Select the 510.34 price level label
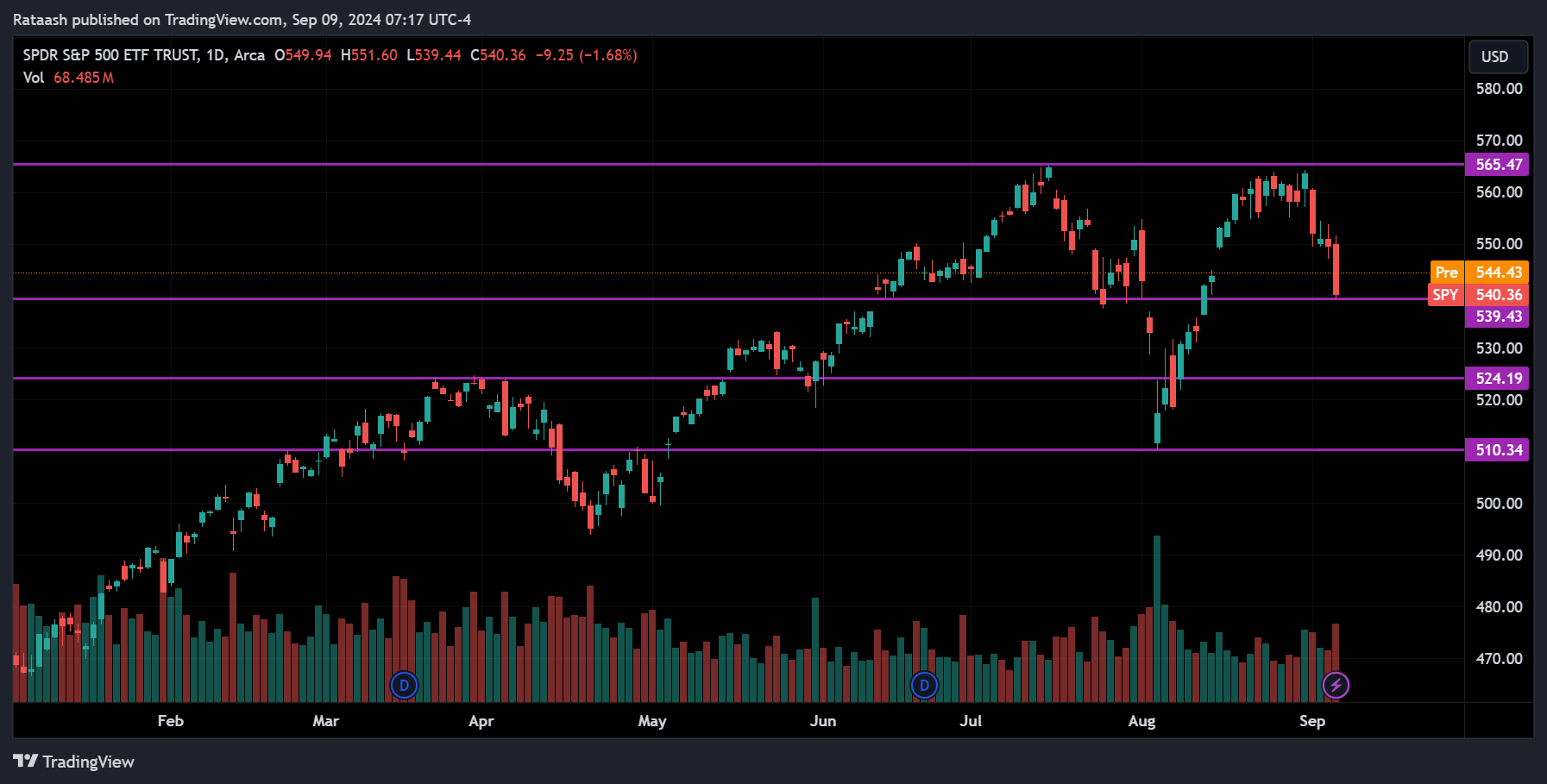1547x784 pixels. click(x=1497, y=450)
